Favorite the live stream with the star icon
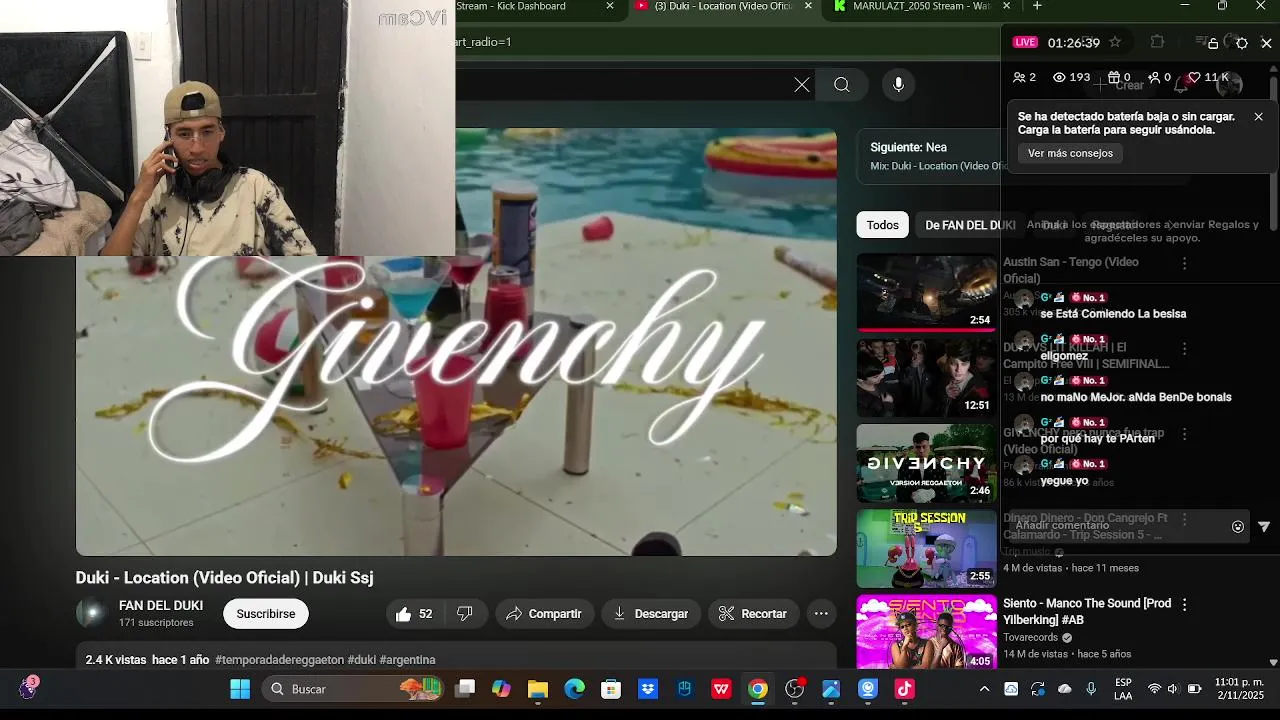This screenshot has width=1280, height=720. pyautogui.click(x=1115, y=42)
